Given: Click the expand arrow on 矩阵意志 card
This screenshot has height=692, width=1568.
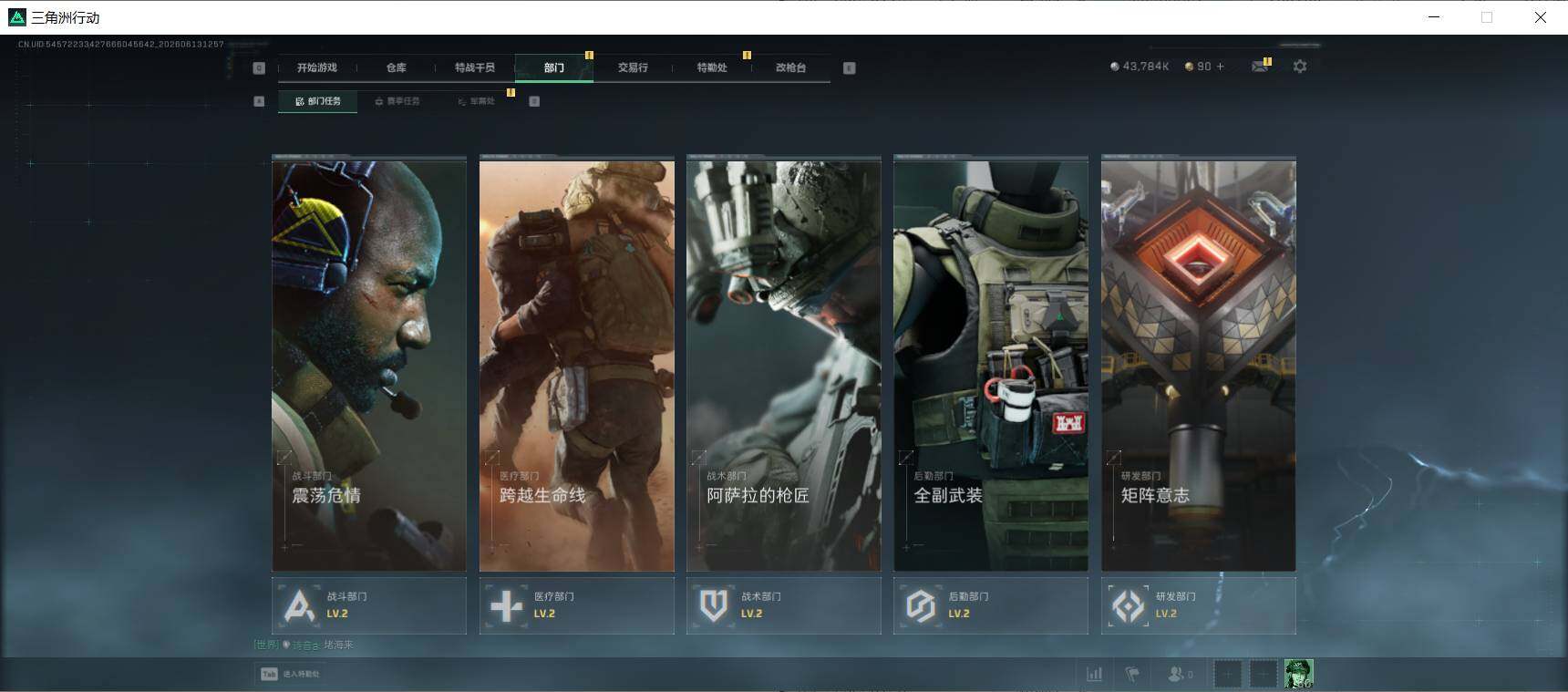Looking at the screenshot, I should coord(1113,457).
